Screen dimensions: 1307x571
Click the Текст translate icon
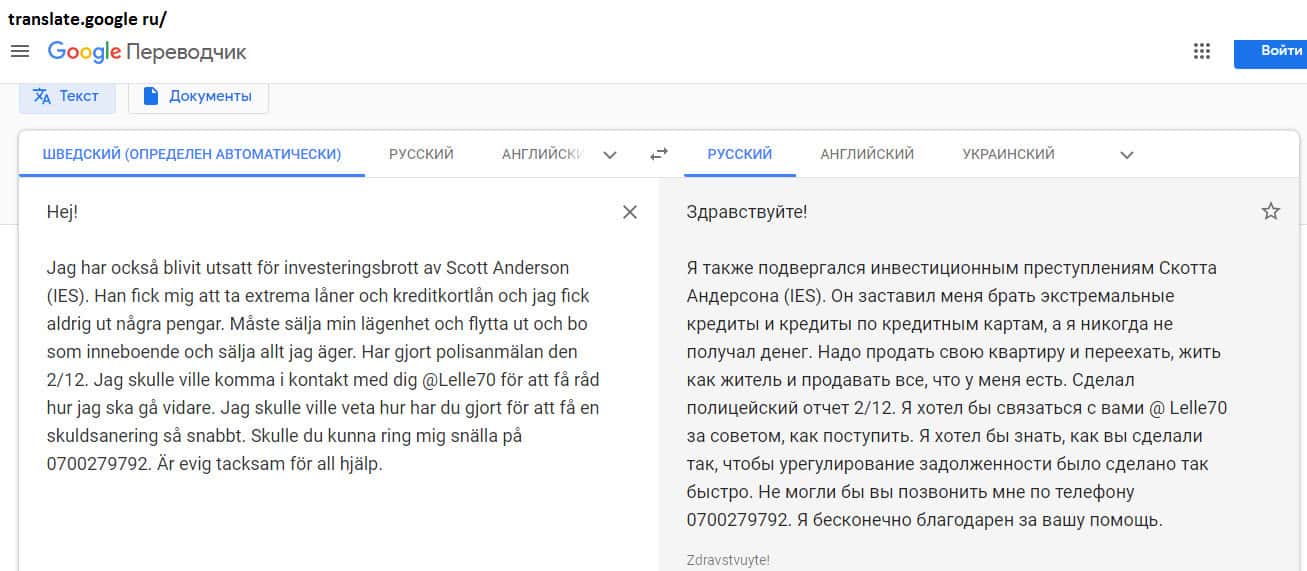pos(42,96)
